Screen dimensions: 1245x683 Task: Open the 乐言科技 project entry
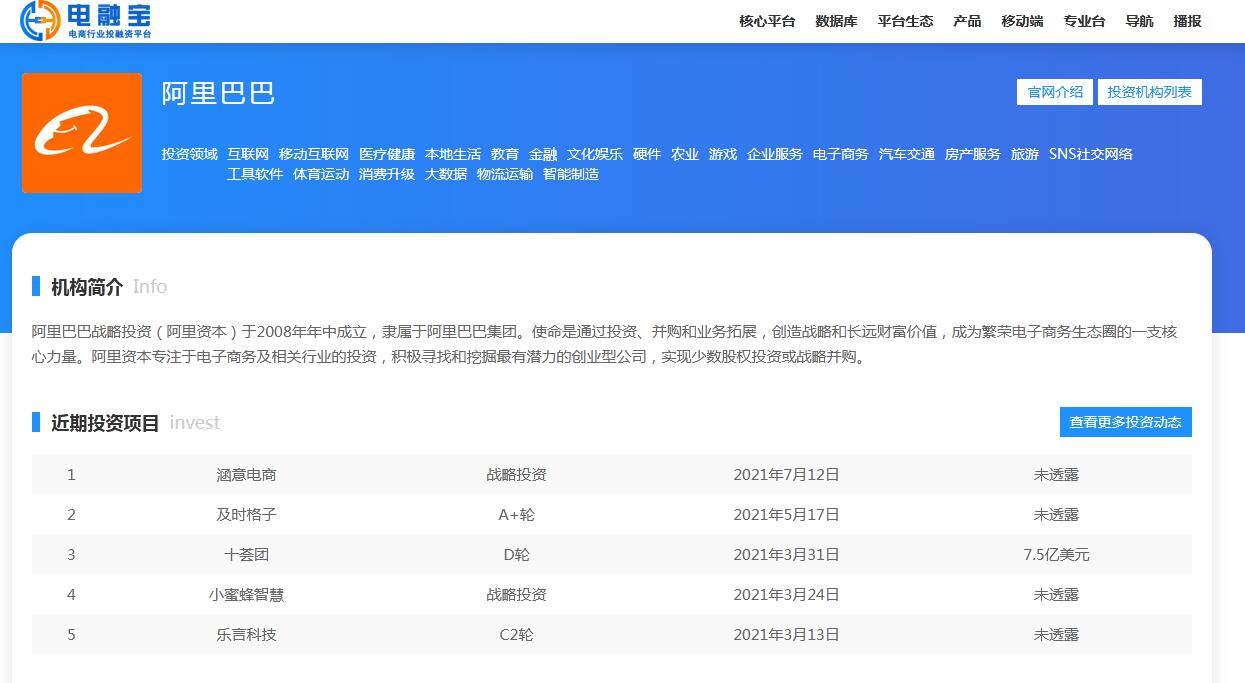click(x=246, y=635)
